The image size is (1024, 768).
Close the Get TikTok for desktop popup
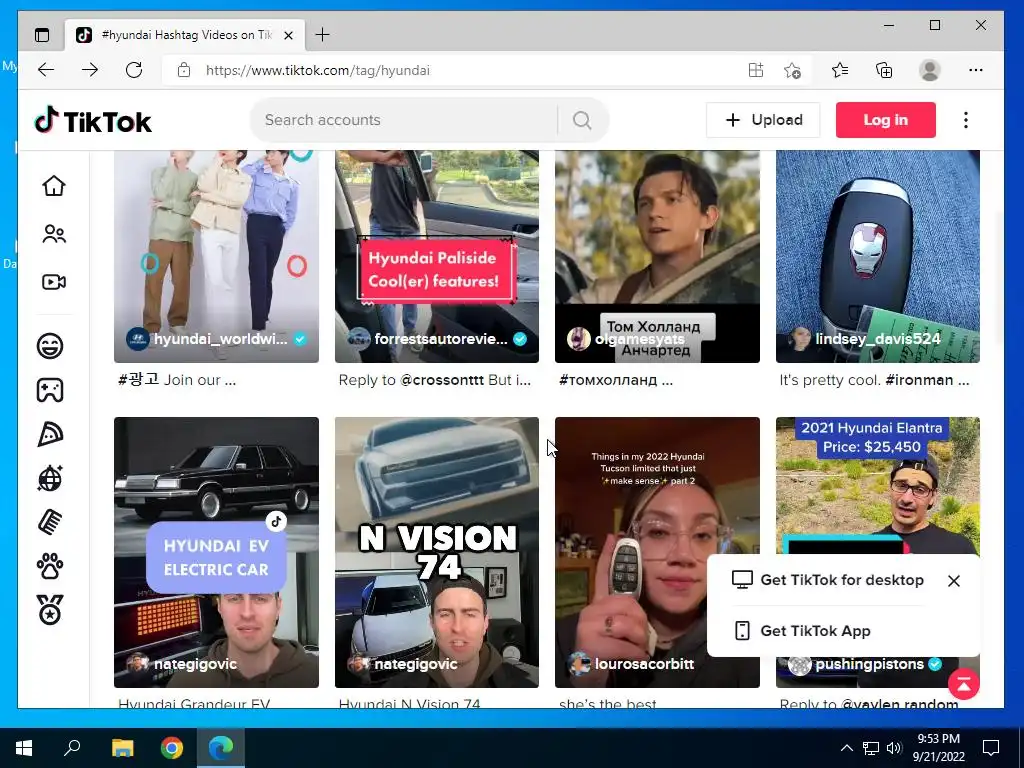pos(953,581)
